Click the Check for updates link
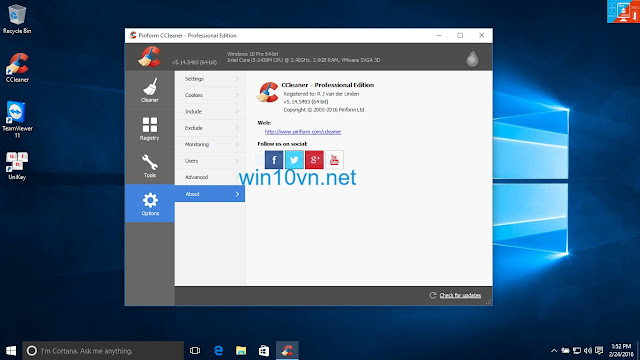The image size is (640, 360). pos(460,295)
